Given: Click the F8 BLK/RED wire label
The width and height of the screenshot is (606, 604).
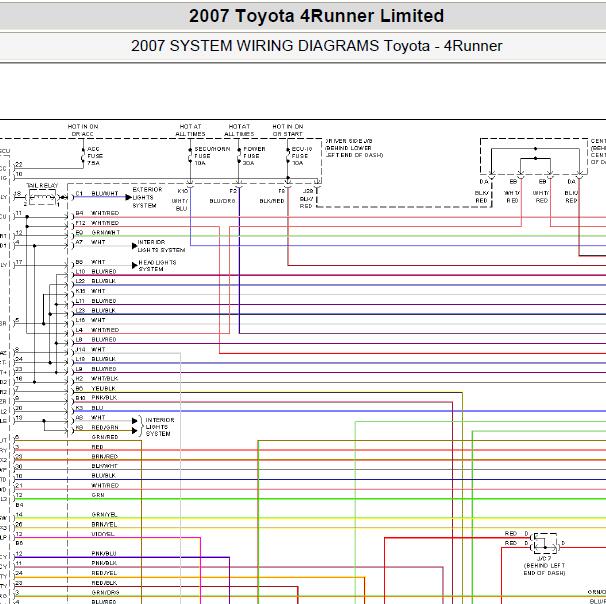Looking at the screenshot, I should (x=272, y=196).
